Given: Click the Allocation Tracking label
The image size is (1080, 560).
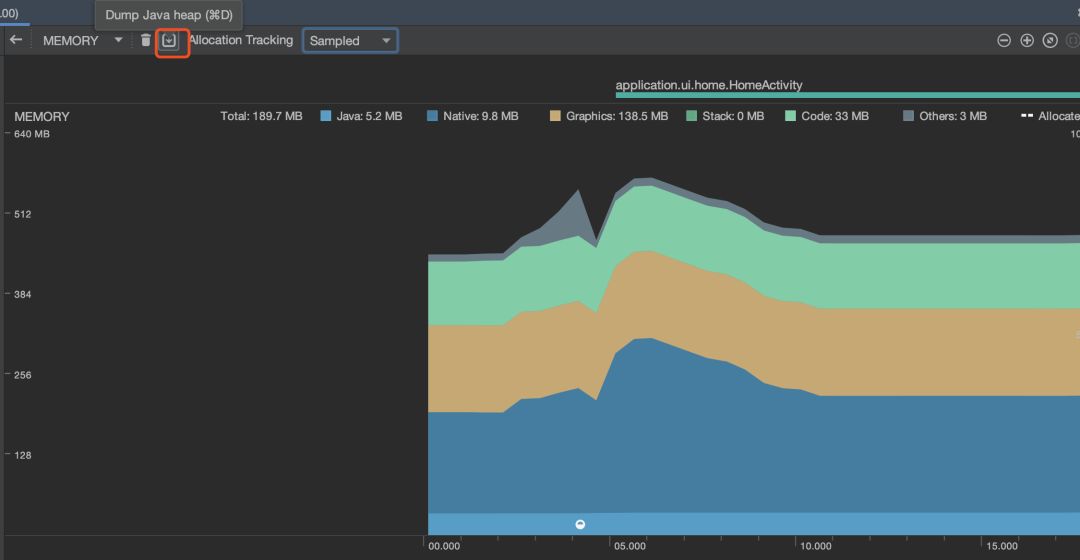Looking at the screenshot, I should click(x=241, y=40).
